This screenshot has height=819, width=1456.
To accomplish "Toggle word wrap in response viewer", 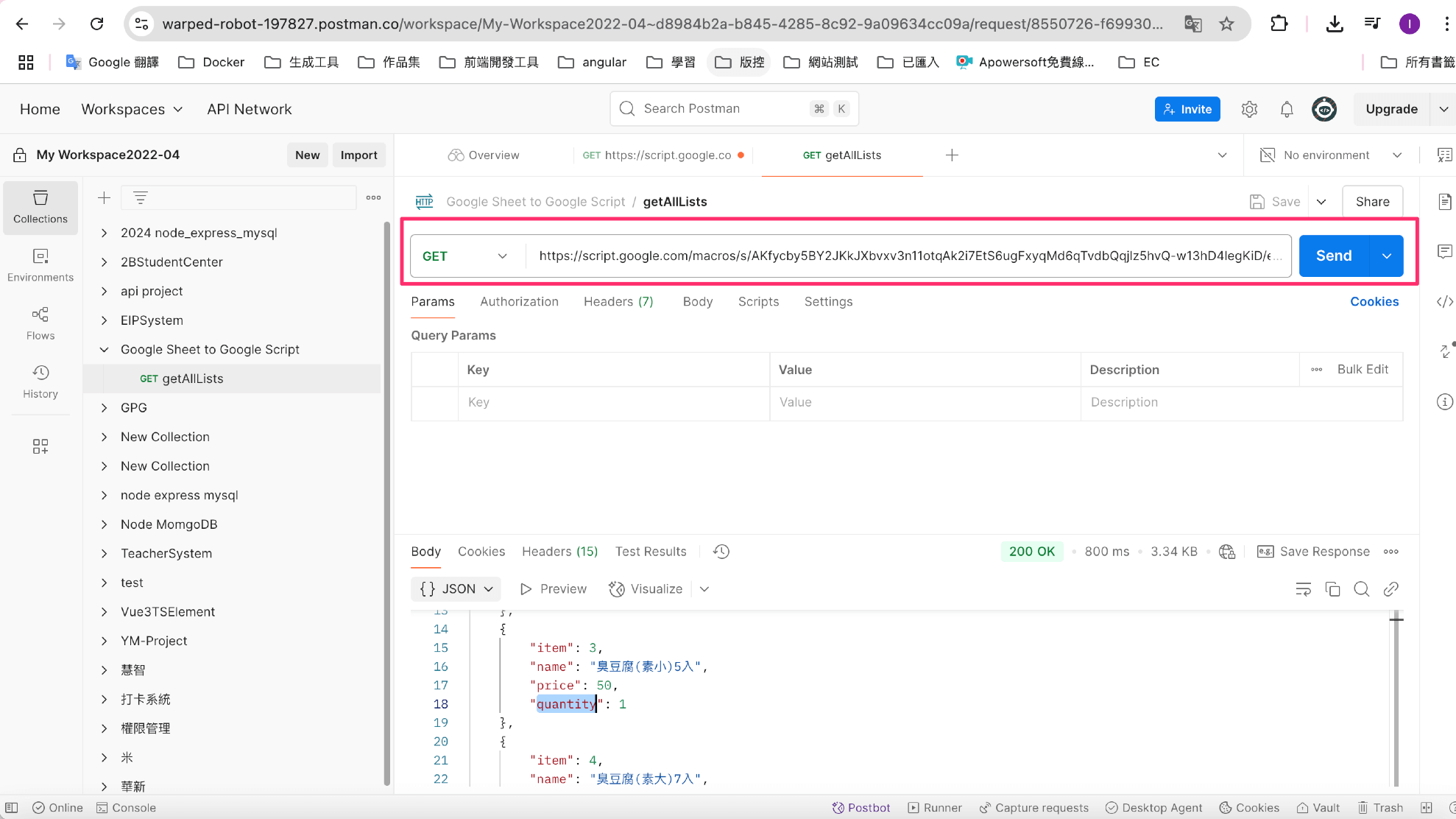I will [1303, 589].
